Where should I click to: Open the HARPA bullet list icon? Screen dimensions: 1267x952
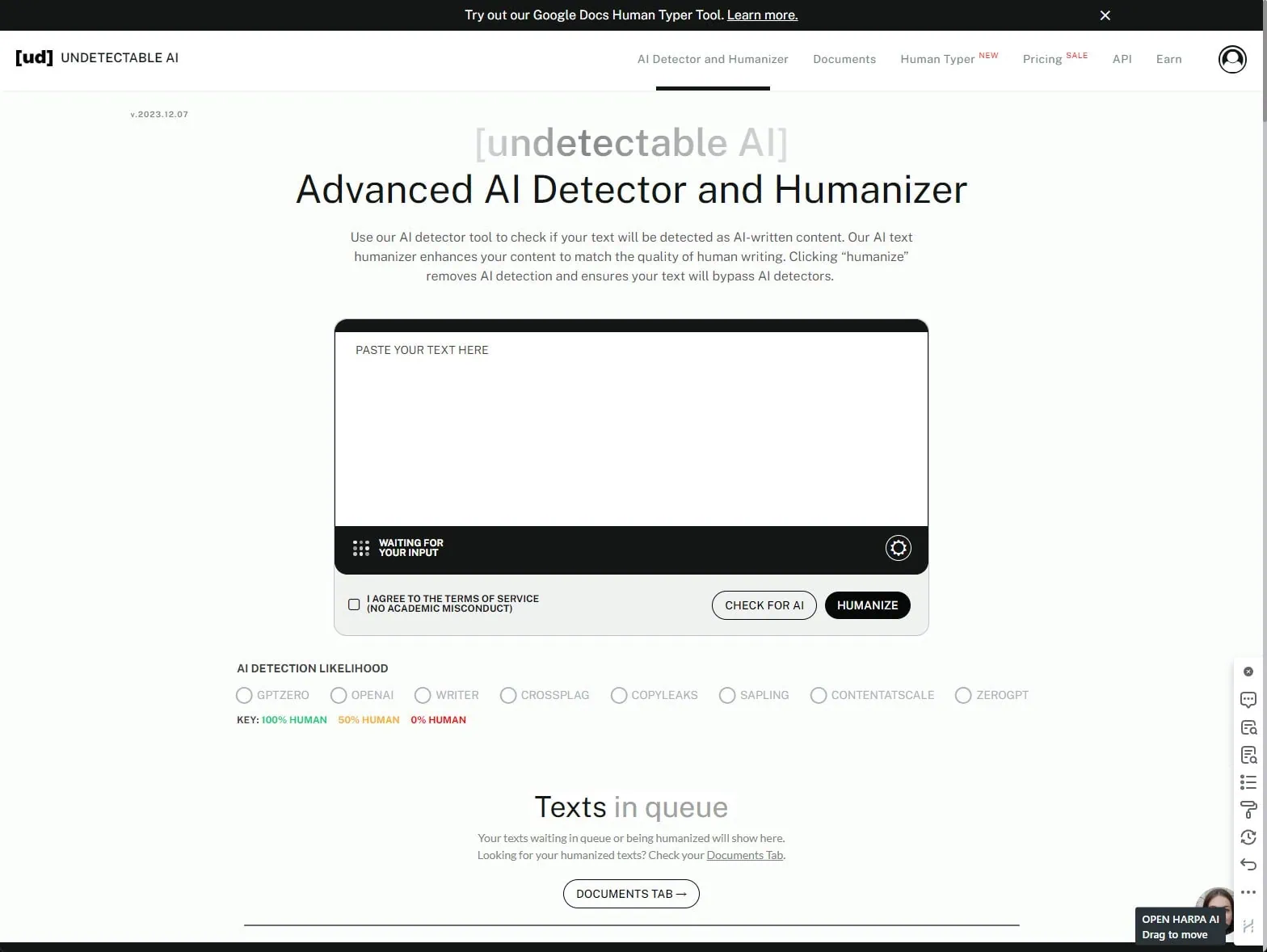coord(1248,782)
